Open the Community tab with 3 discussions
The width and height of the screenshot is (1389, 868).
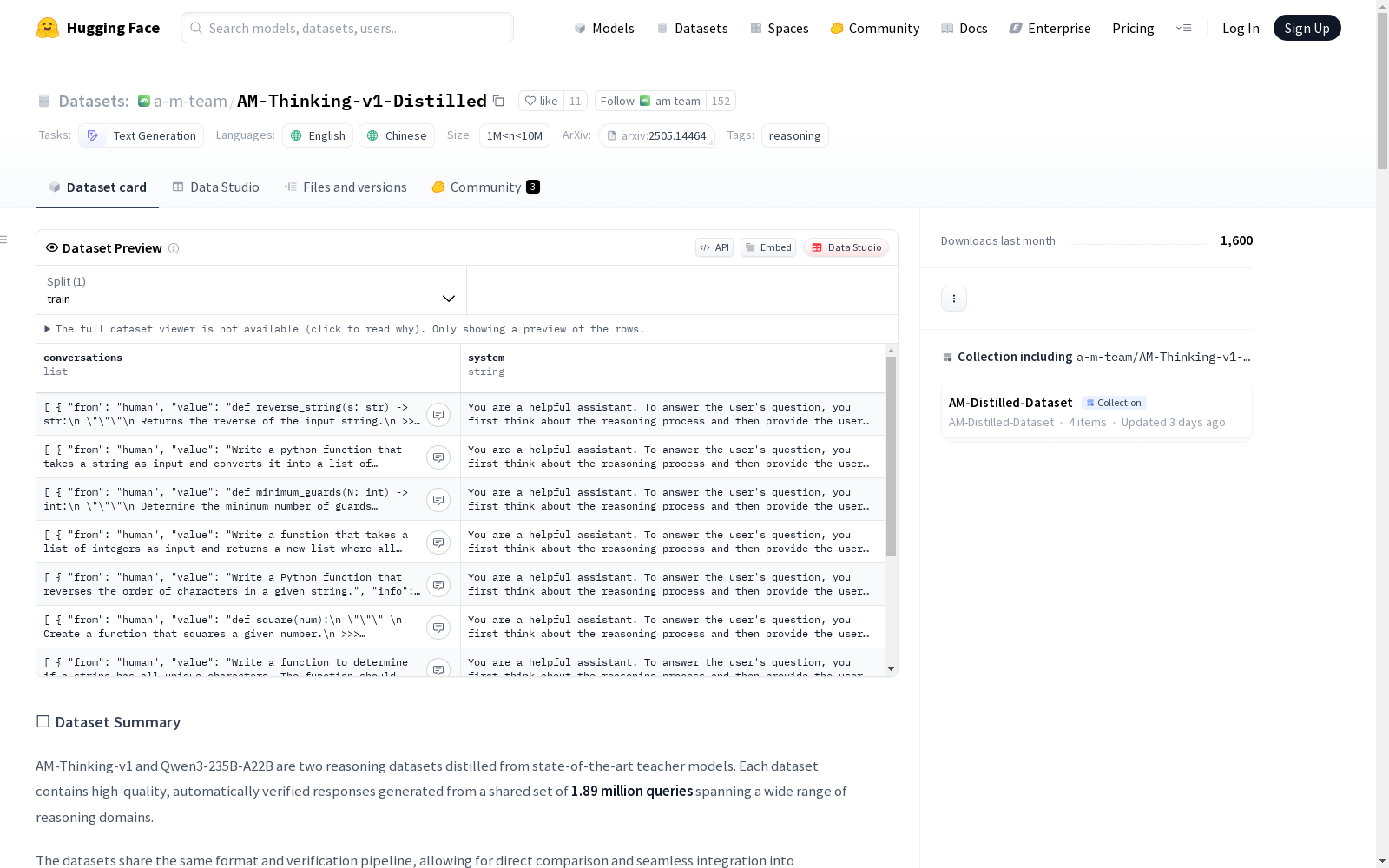[485, 187]
